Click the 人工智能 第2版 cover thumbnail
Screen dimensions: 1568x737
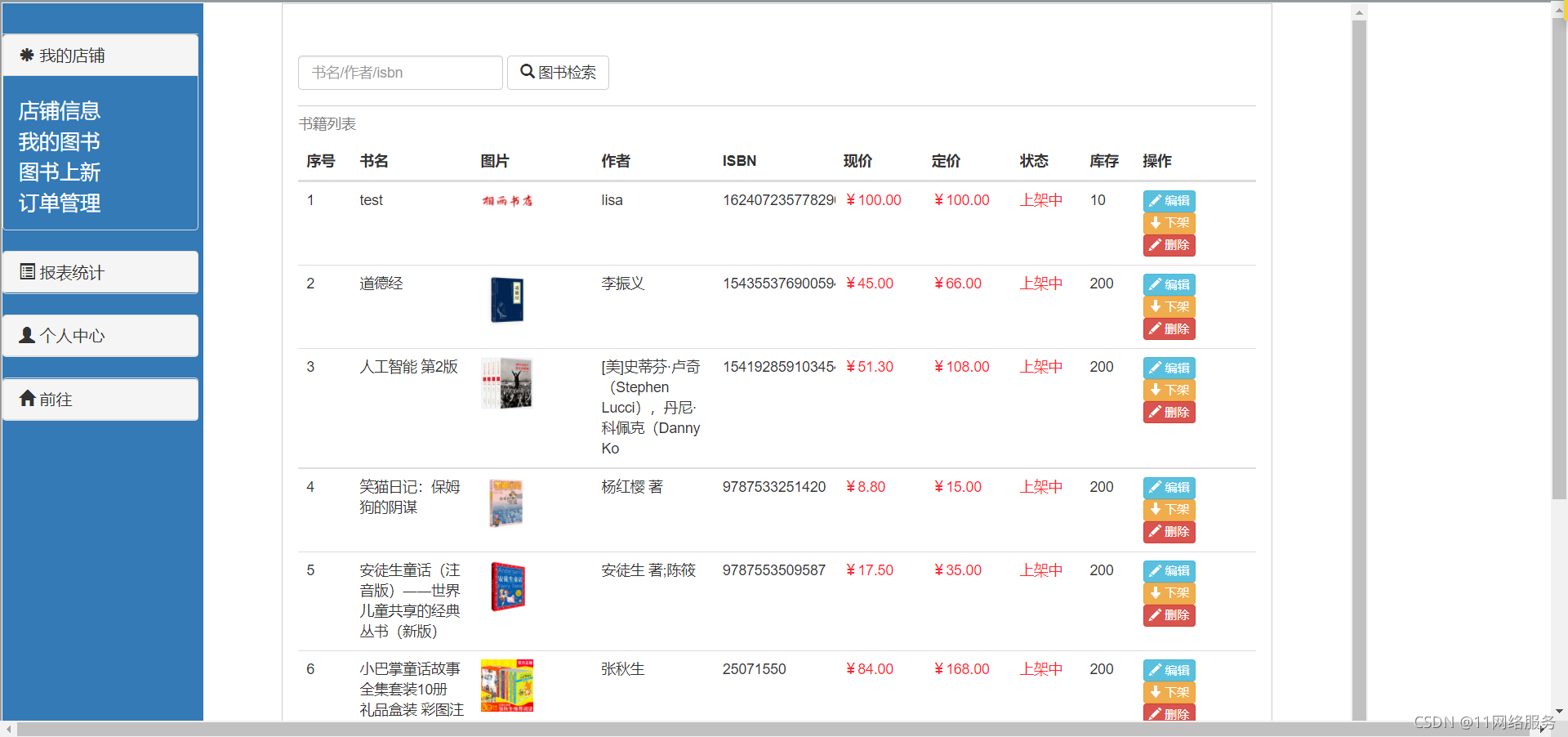pos(507,383)
